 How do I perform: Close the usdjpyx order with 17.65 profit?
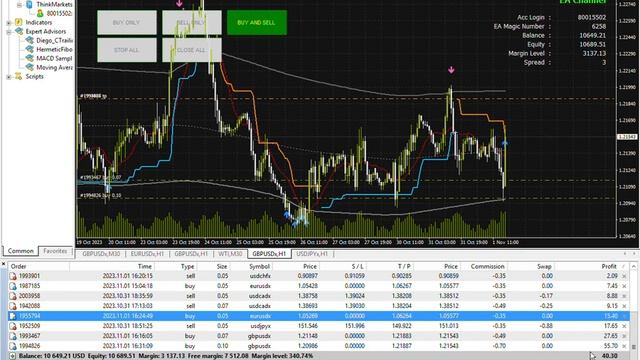click(624, 326)
